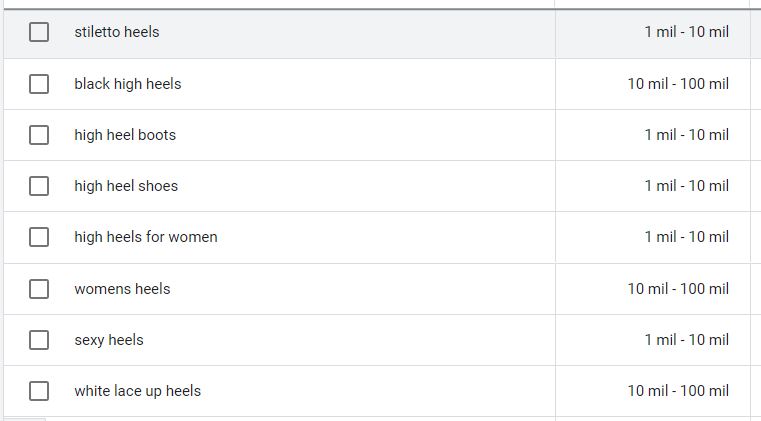
Task: Open the womens heels keyword
Action: tap(122, 289)
